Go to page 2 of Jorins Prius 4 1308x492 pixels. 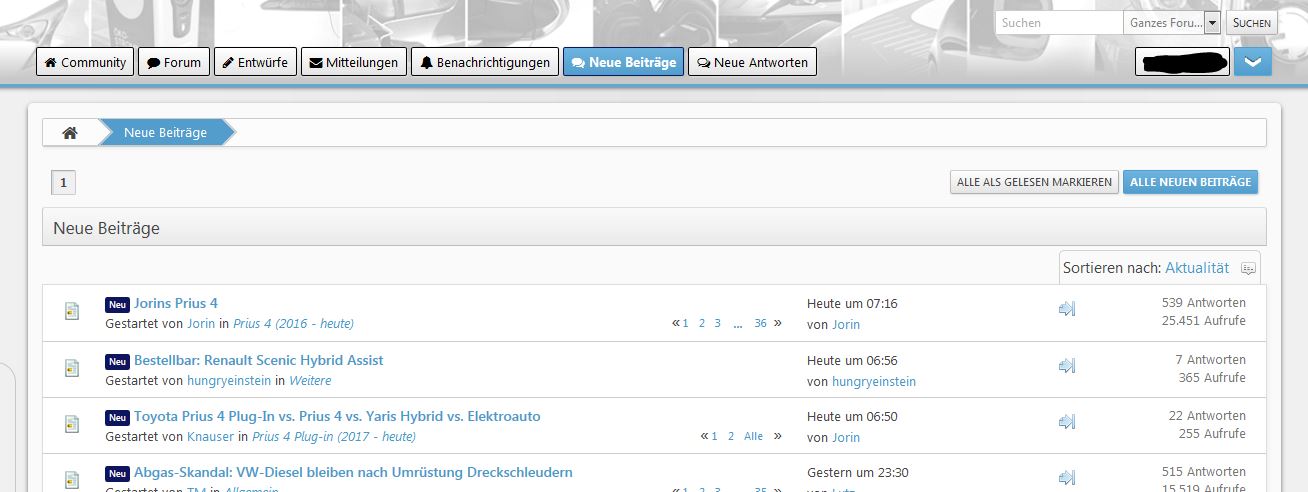(702, 323)
